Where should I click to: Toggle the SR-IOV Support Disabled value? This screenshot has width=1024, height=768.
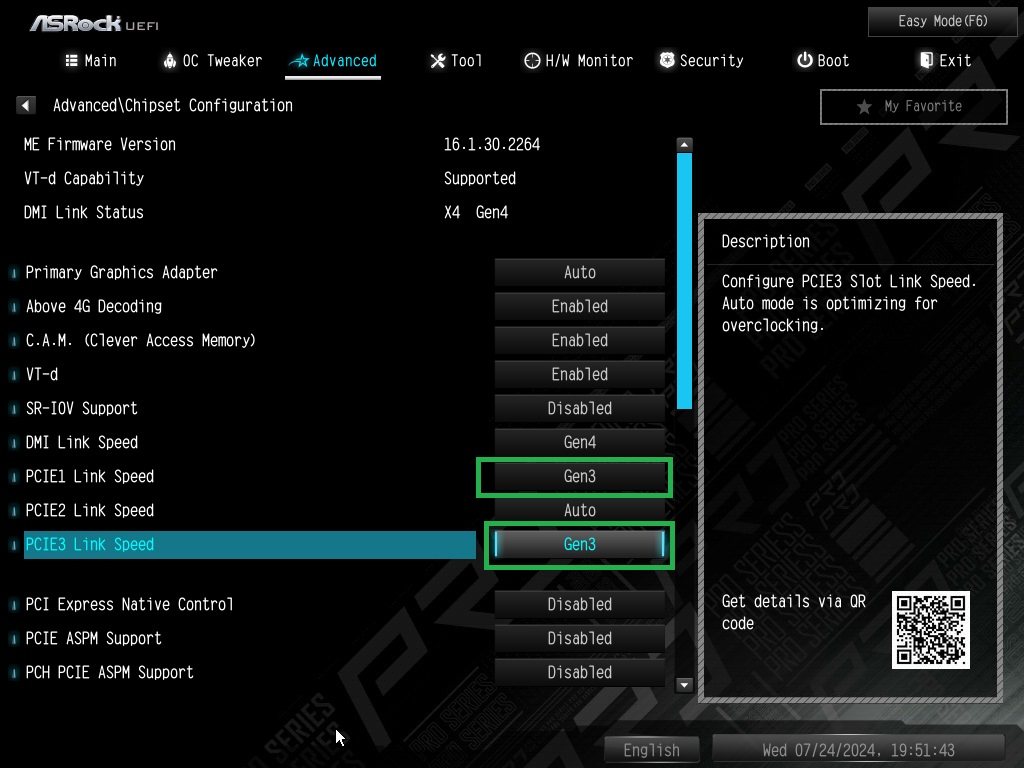579,409
